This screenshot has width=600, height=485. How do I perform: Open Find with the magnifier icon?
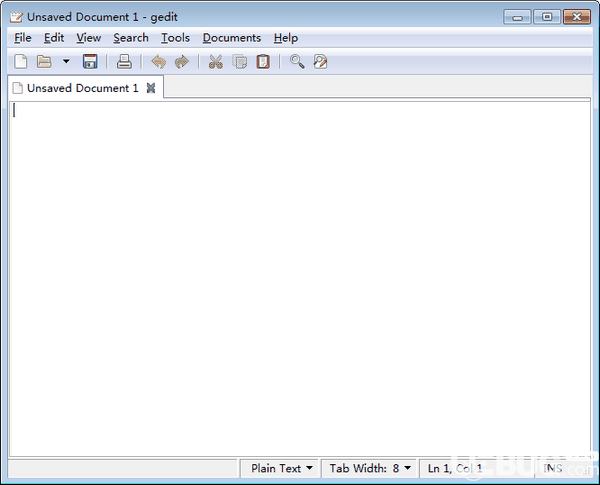point(297,62)
